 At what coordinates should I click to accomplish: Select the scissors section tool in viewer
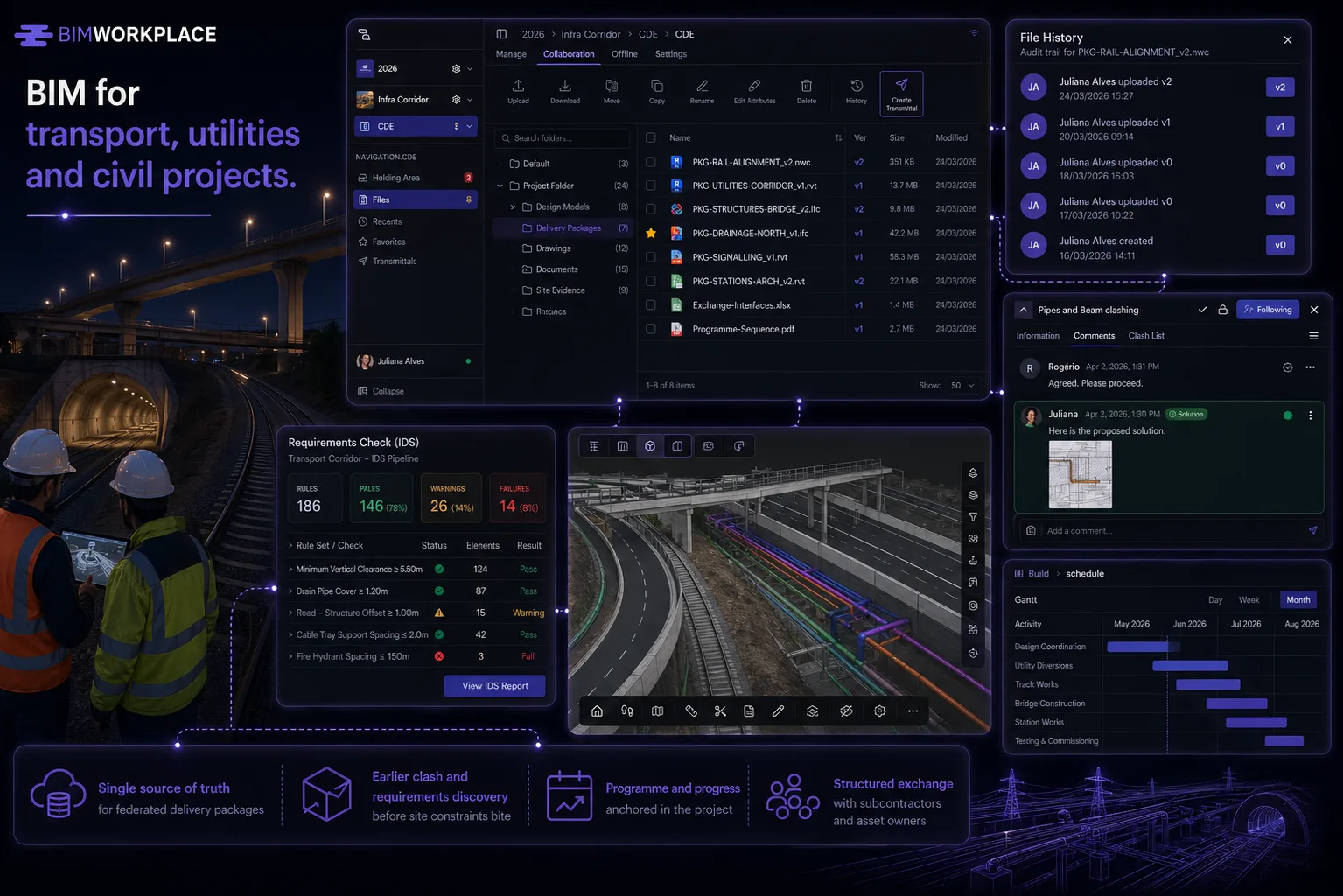720,711
